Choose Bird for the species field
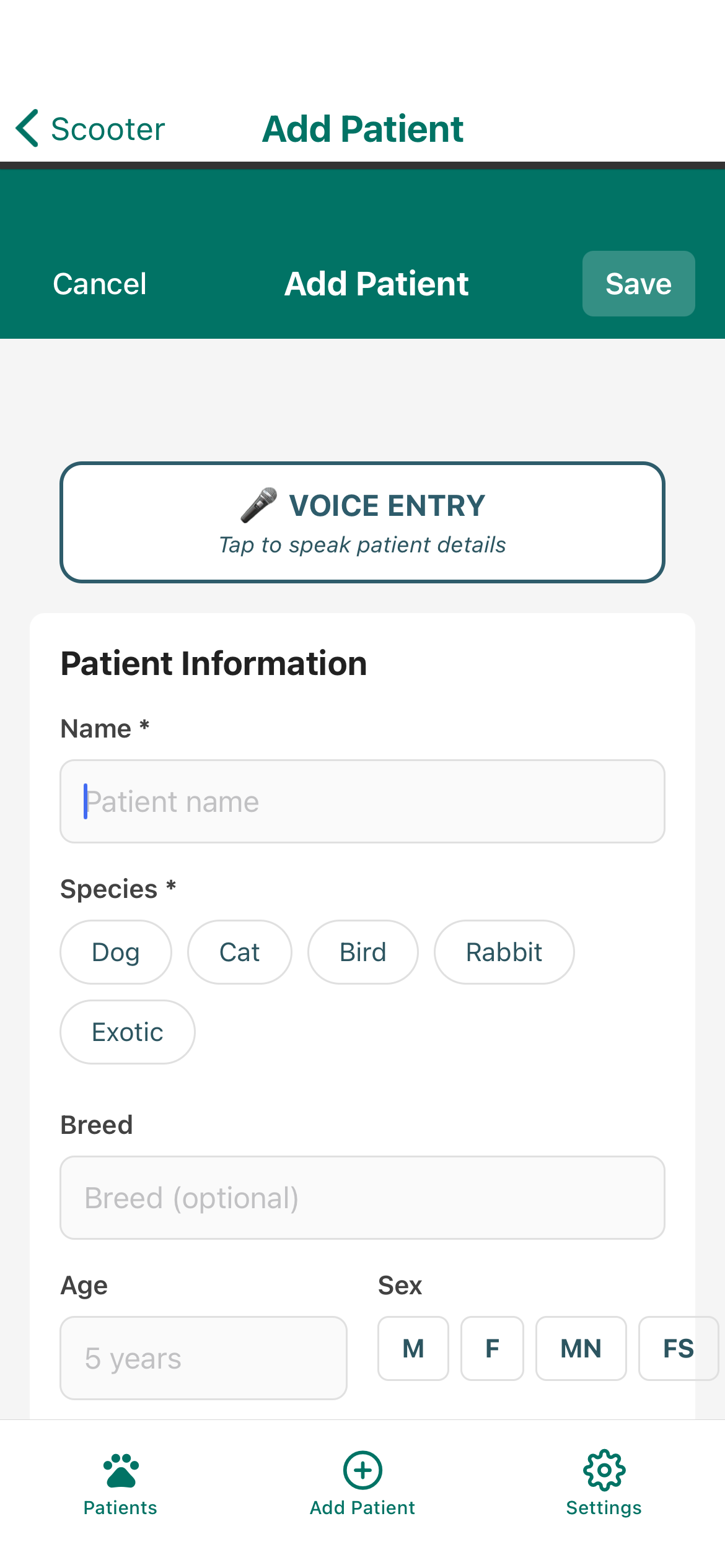This screenshot has width=725, height=1568. (362, 952)
